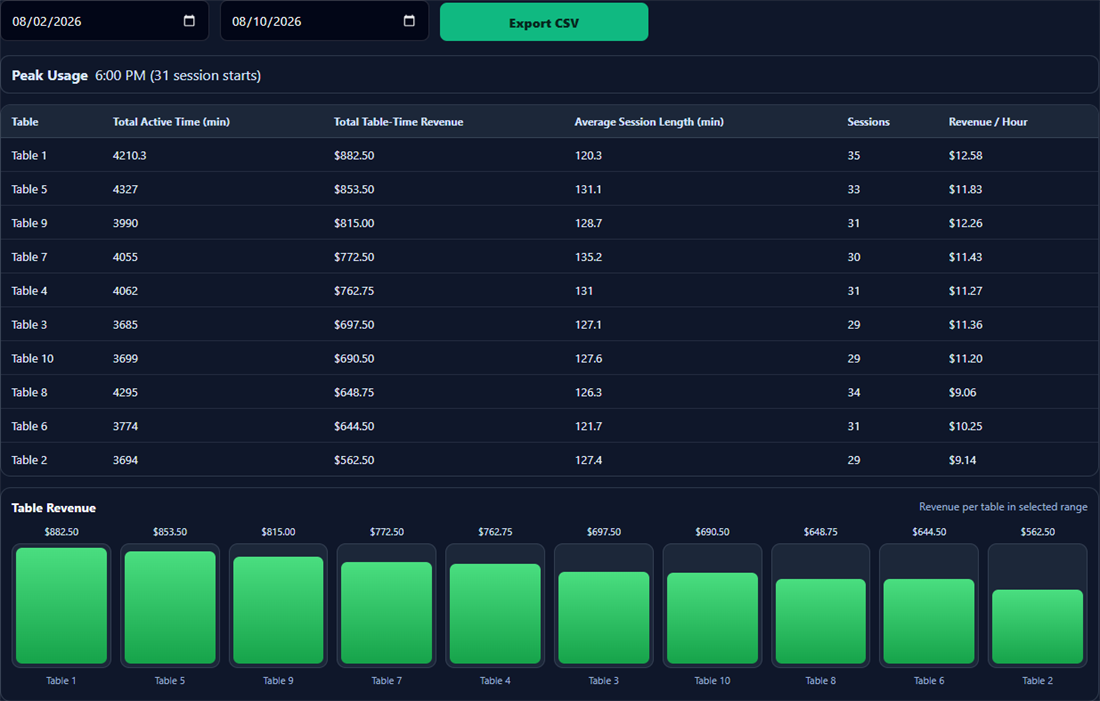
Task: Select the Table 1 row name cell
Action: point(29,155)
